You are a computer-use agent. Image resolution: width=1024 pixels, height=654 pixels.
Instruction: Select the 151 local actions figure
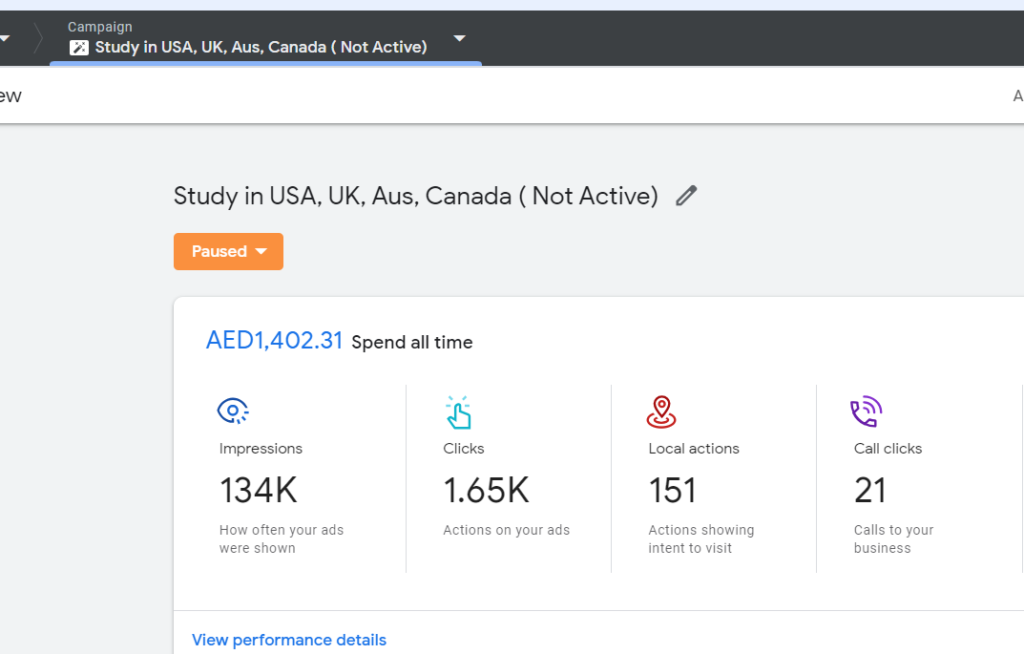point(672,490)
